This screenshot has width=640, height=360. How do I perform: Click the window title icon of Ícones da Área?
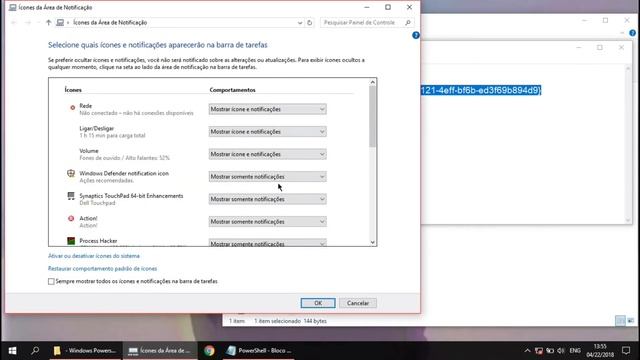[13, 7]
